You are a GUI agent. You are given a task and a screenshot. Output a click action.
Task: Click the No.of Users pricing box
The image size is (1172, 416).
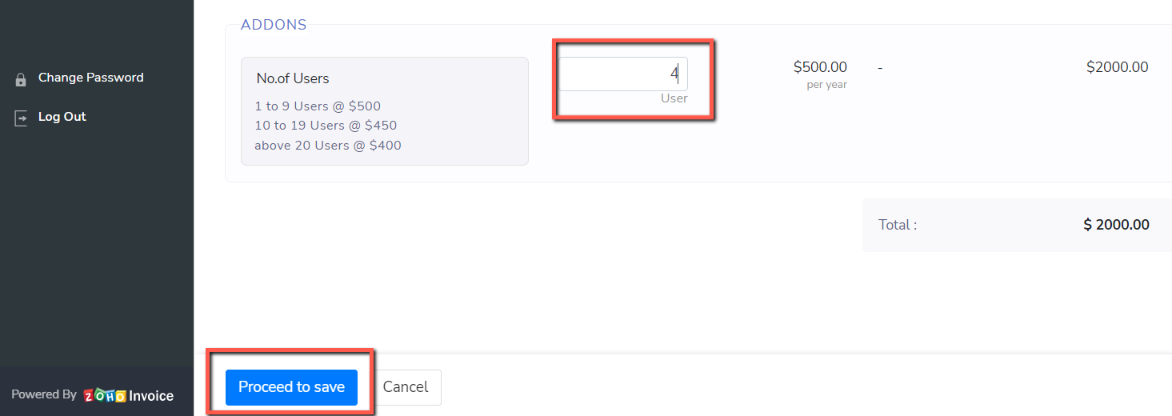(384, 111)
